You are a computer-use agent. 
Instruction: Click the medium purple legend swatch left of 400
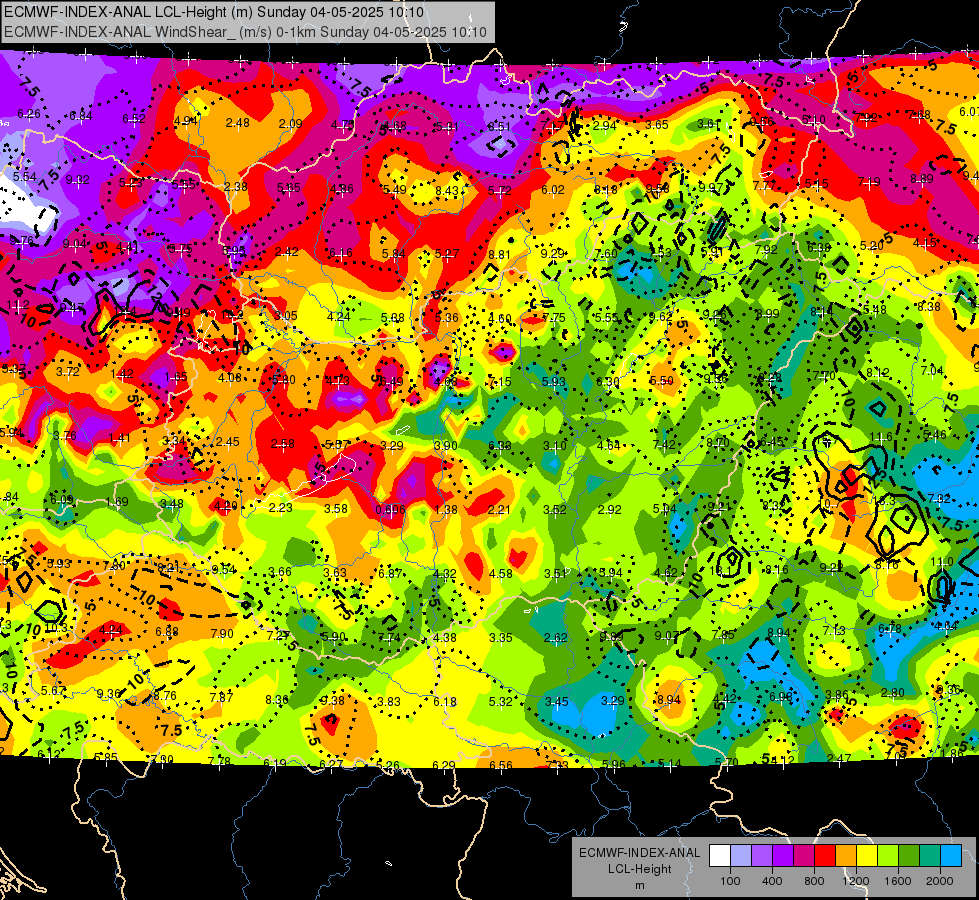[x=762, y=856]
